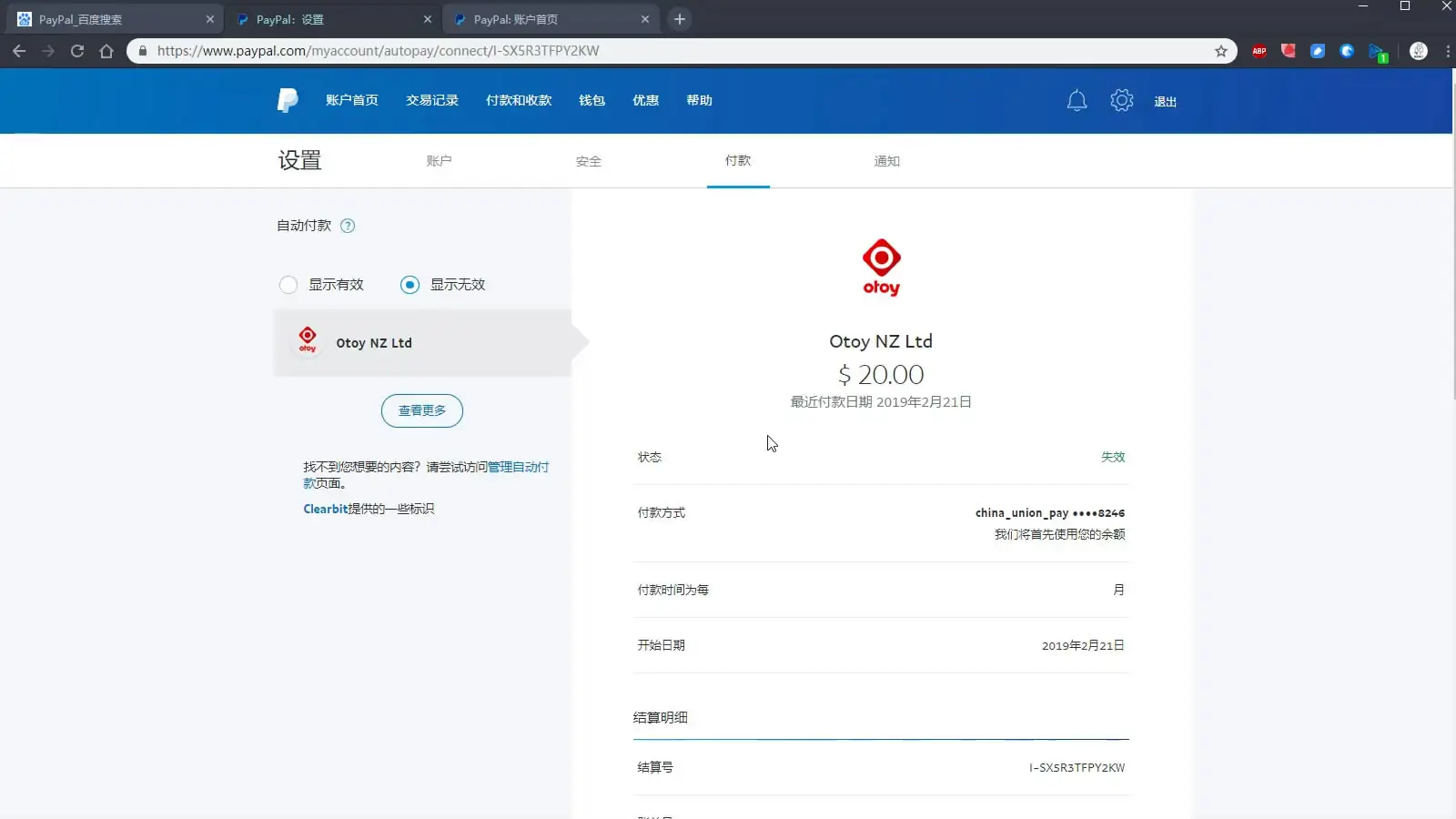Open the ABP extension icon
The width and height of the screenshot is (1456, 819).
pyautogui.click(x=1259, y=51)
